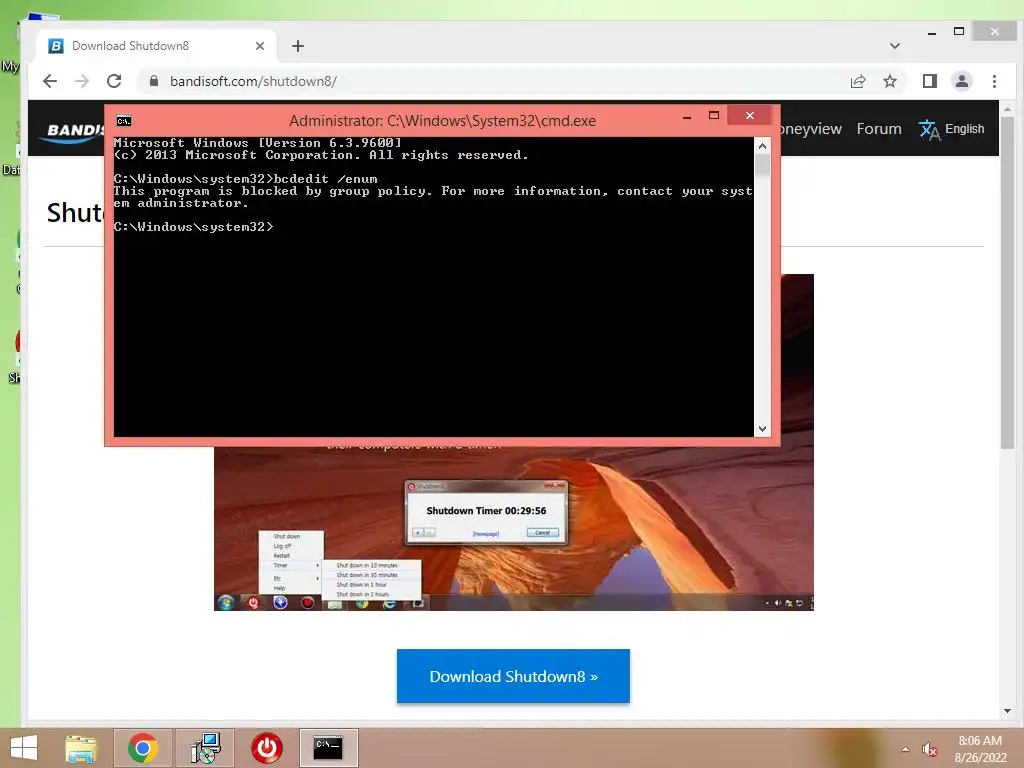Click cmd scrollbar up arrow

click(762, 146)
